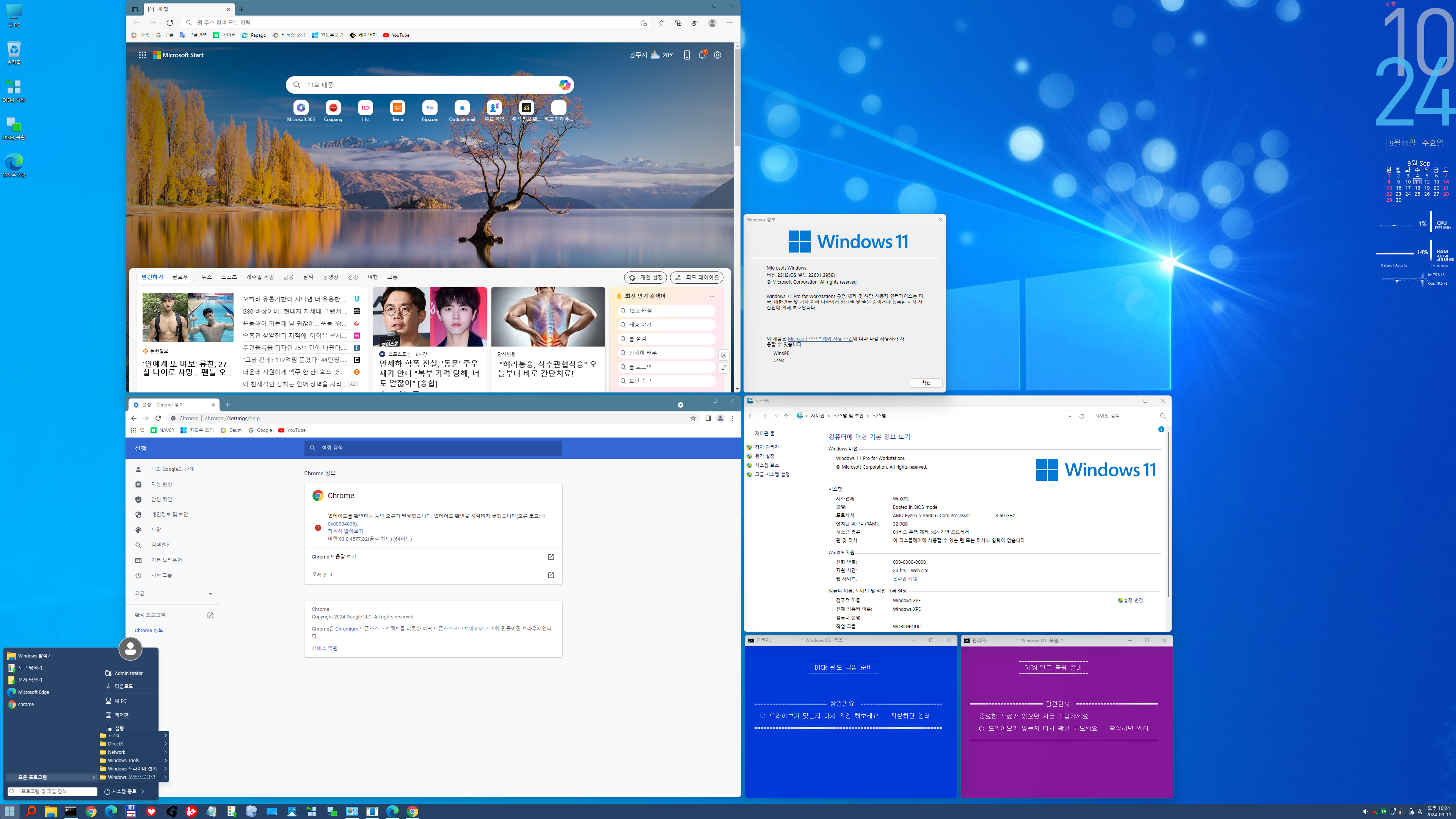Go up one level in System window
Viewport: 1456px width, 819px height.
point(786,416)
